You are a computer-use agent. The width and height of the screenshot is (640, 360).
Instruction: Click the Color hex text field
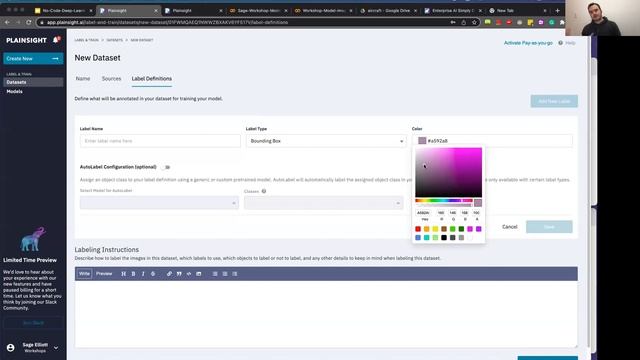coord(492,141)
